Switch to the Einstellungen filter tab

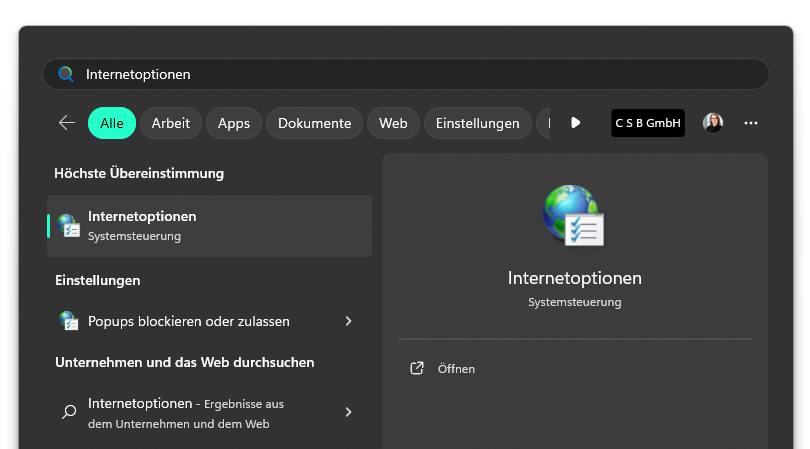pyautogui.click(x=477, y=123)
